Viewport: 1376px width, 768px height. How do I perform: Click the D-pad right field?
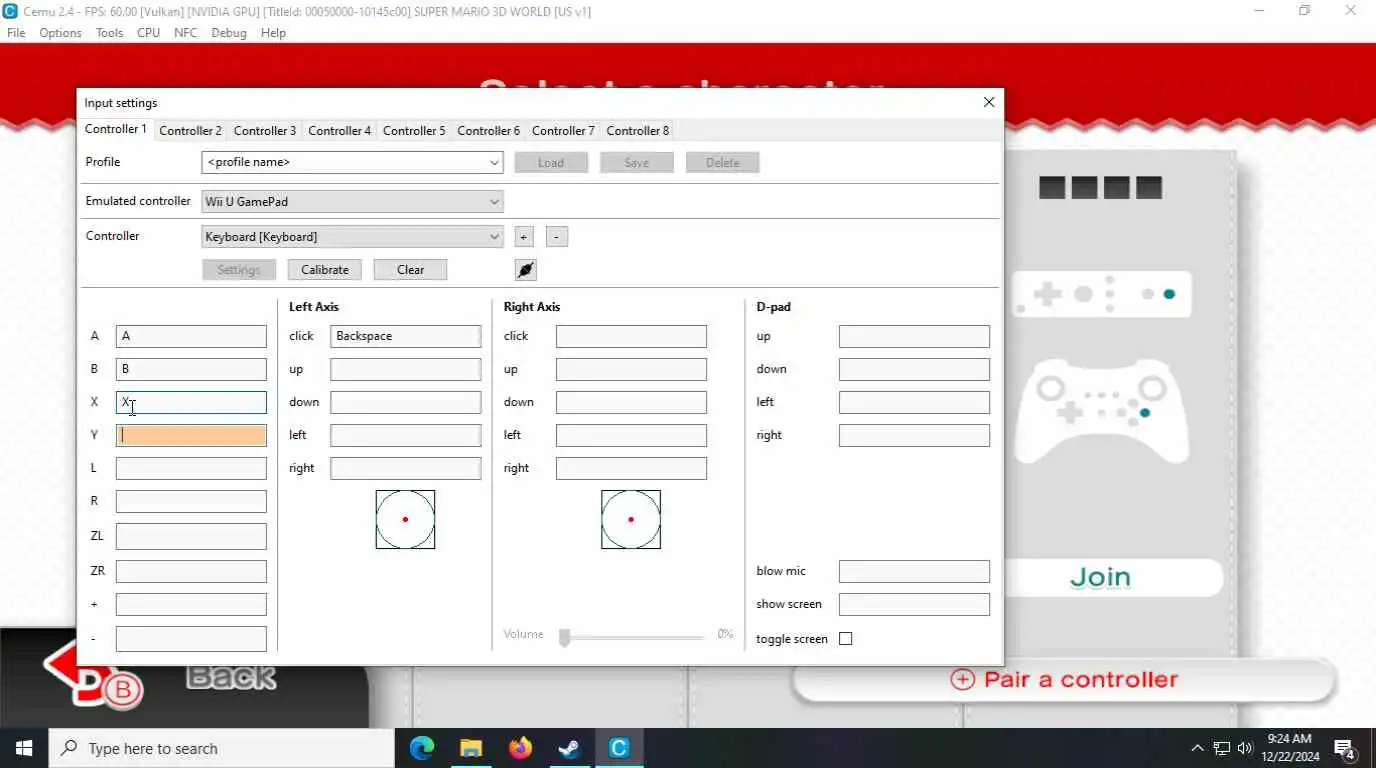point(914,435)
